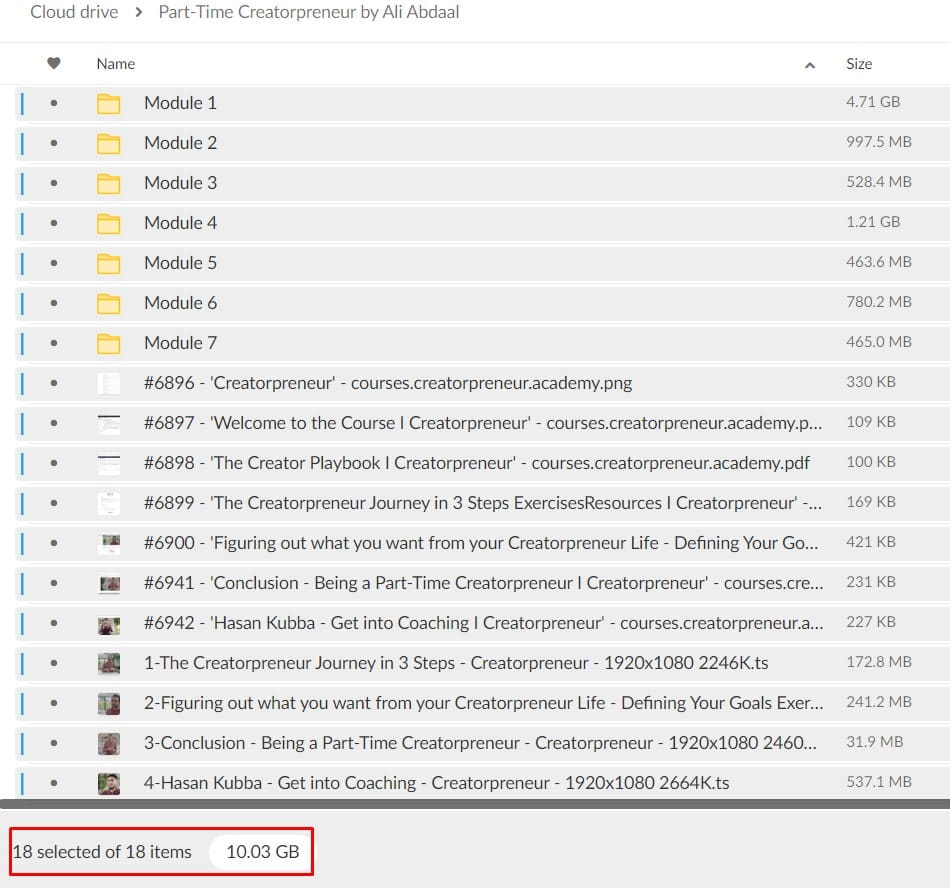This screenshot has width=950, height=888.
Task: Toggle favorite dot for #6942 Hasan Kubba file
Action: [x=54, y=623]
